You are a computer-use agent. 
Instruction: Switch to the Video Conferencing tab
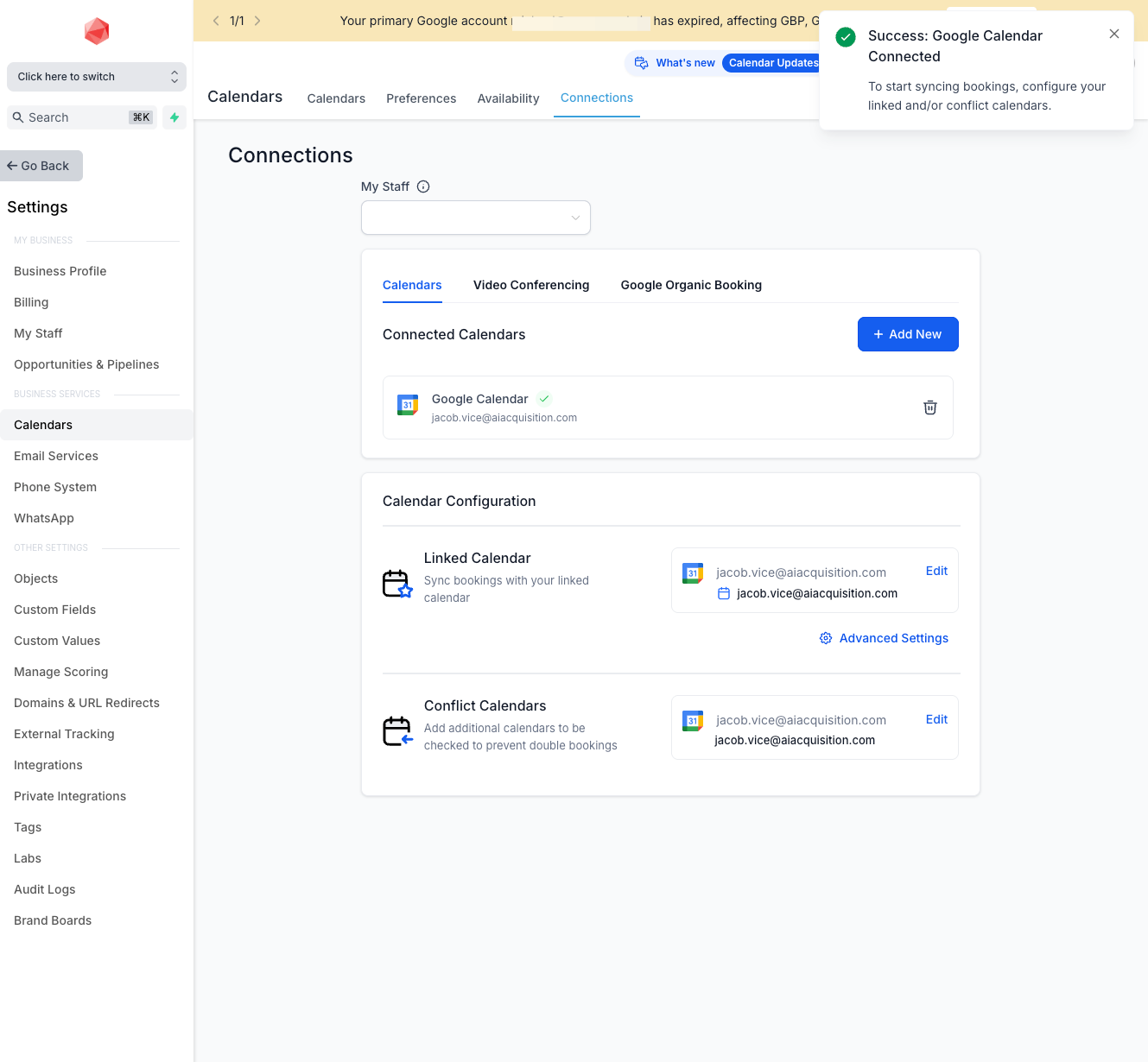click(x=531, y=285)
